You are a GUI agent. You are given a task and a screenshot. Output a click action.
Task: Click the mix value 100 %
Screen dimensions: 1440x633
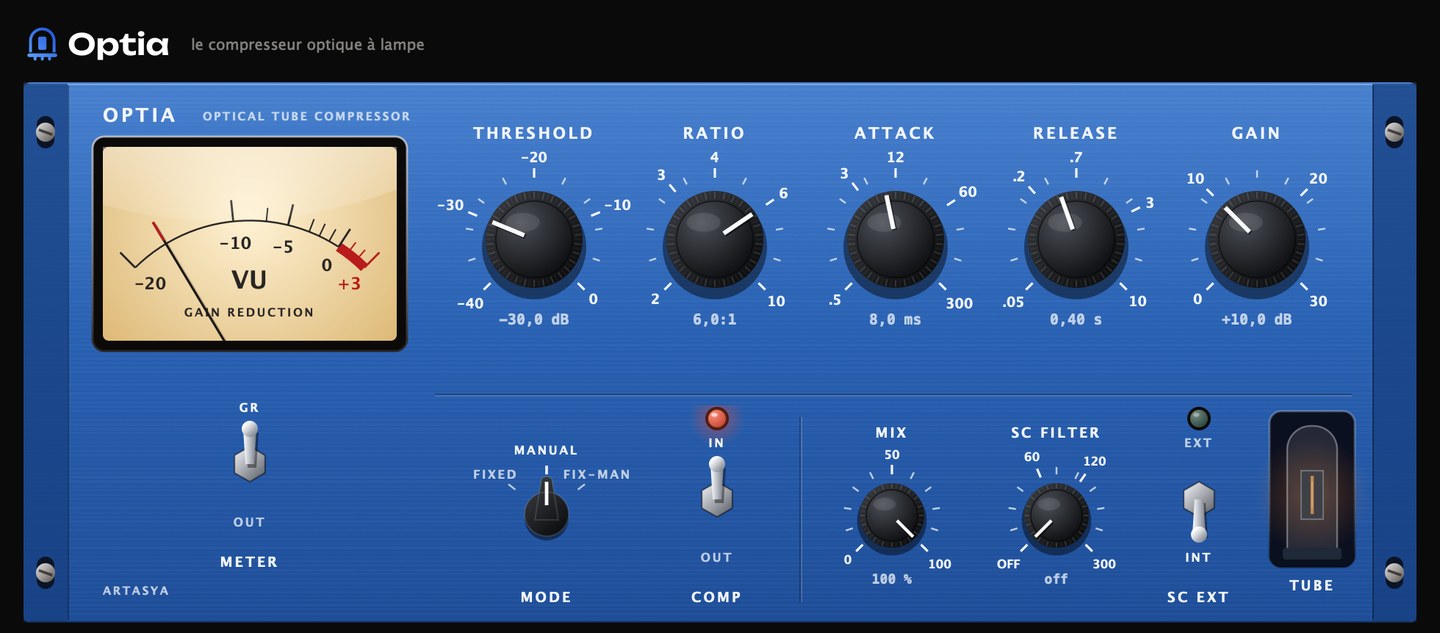coord(891,579)
